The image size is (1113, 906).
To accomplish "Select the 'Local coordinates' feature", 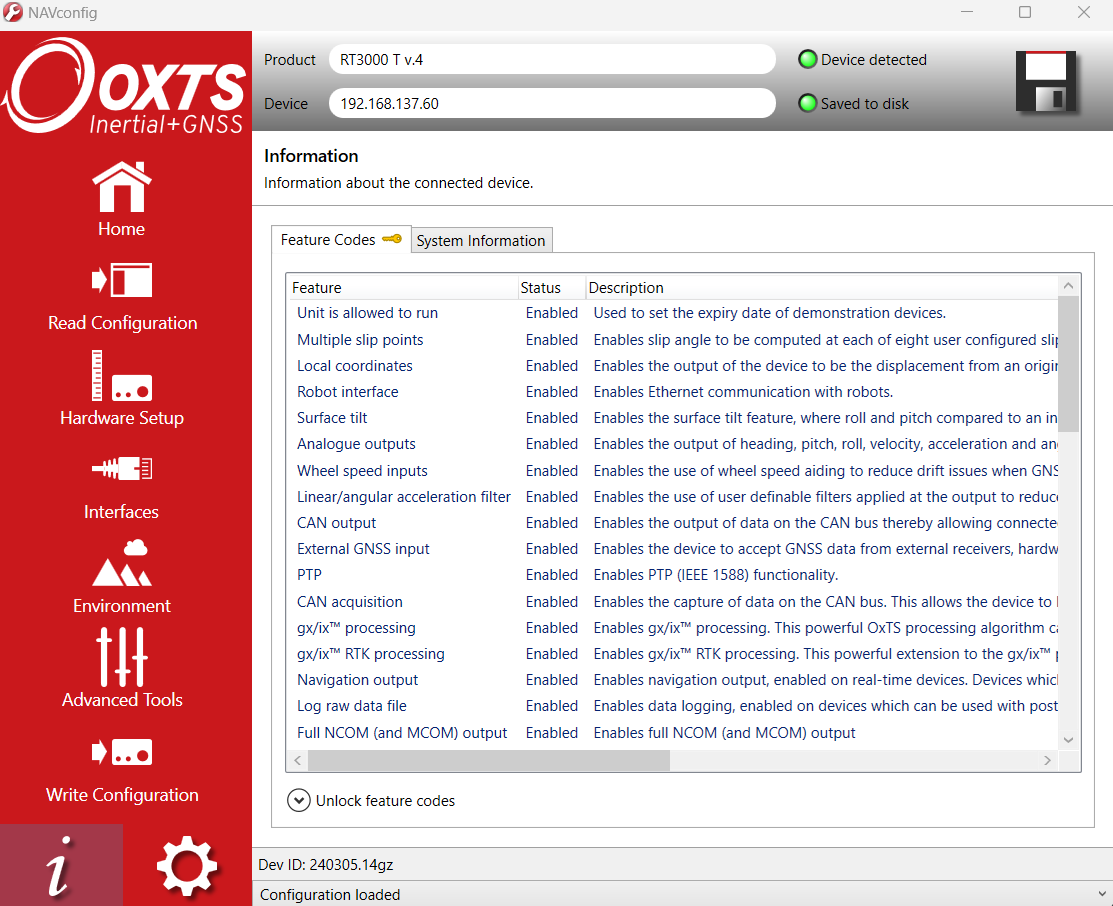I will (354, 366).
